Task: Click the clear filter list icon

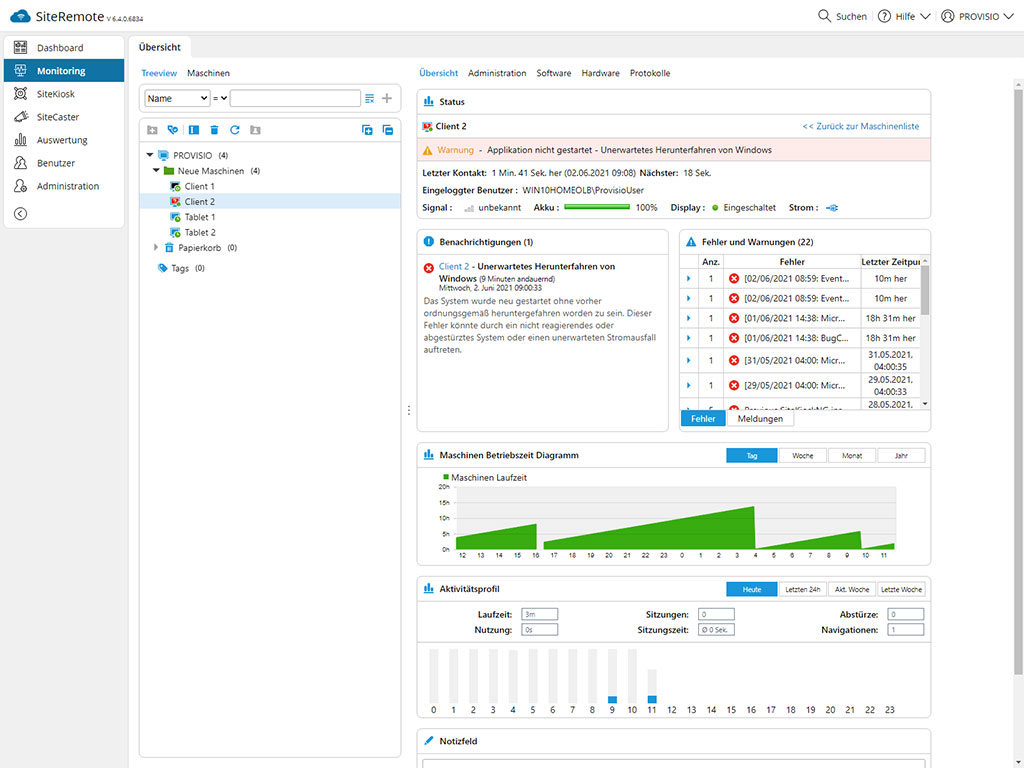Action: click(x=370, y=98)
